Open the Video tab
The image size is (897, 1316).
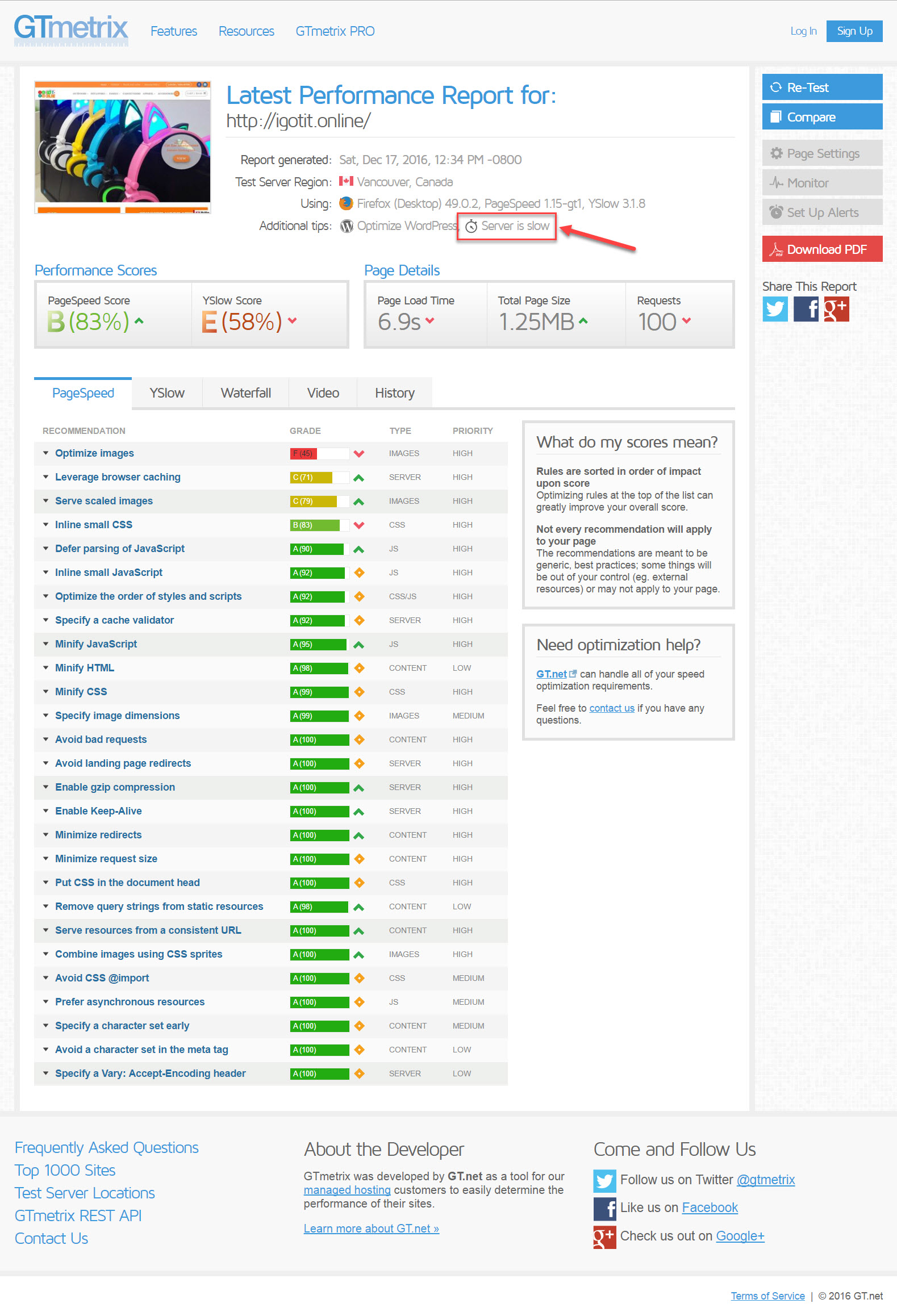pos(323,393)
